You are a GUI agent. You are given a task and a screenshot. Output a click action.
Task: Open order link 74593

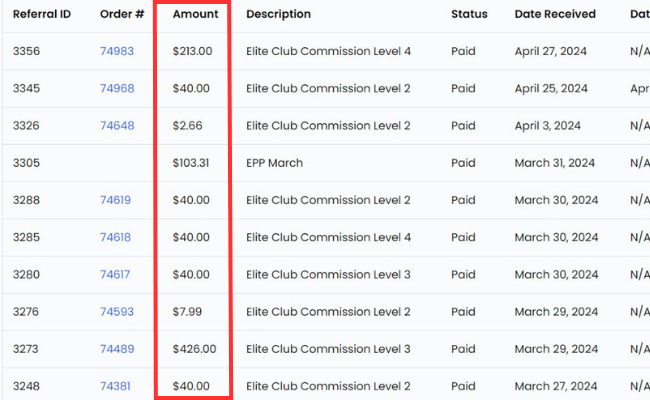pyautogui.click(x=117, y=312)
